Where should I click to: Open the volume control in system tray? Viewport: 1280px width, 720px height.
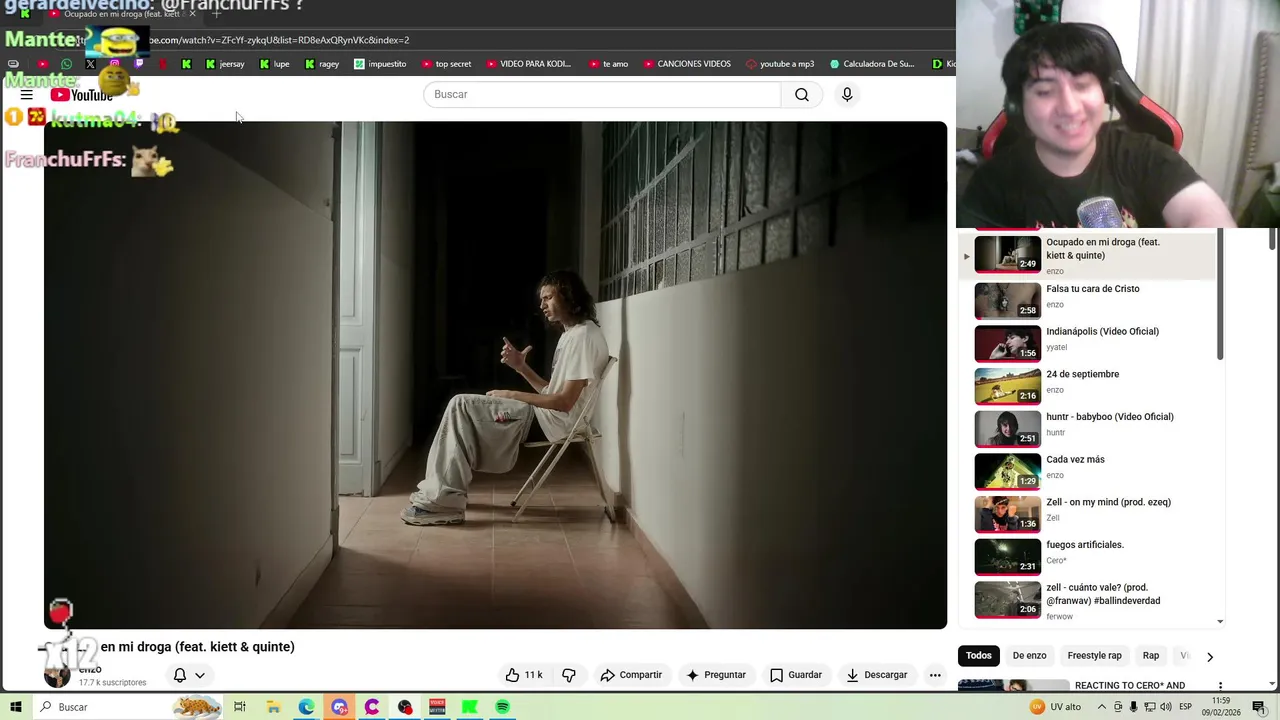pos(1166,707)
